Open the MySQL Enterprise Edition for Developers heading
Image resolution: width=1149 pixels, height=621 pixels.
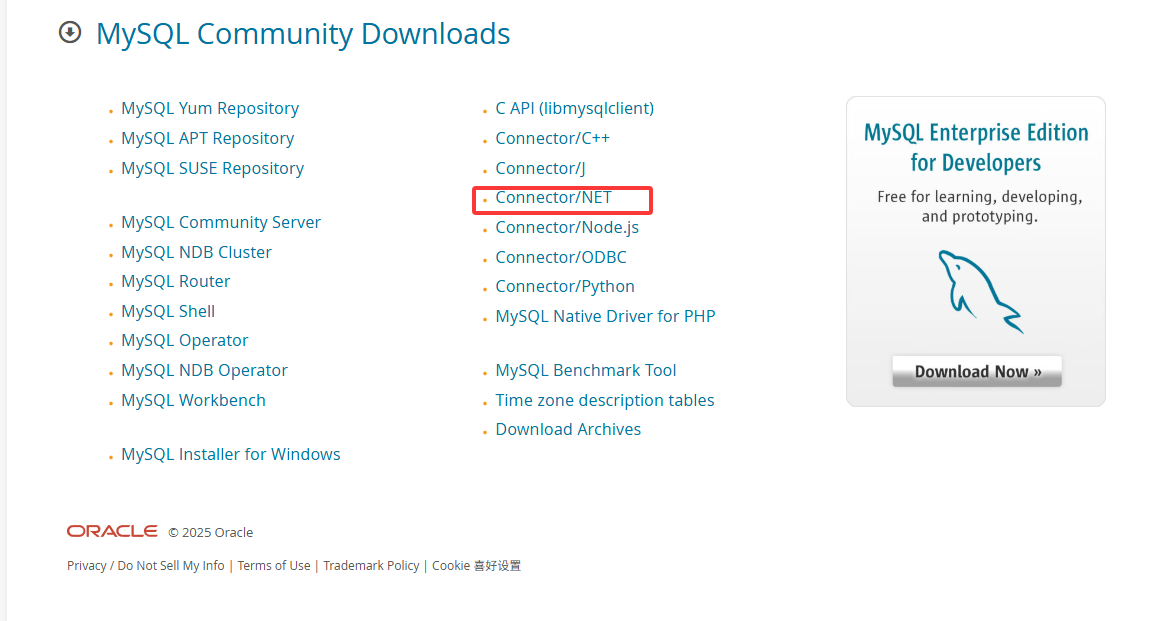pyautogui.click(x=976, y=147)
